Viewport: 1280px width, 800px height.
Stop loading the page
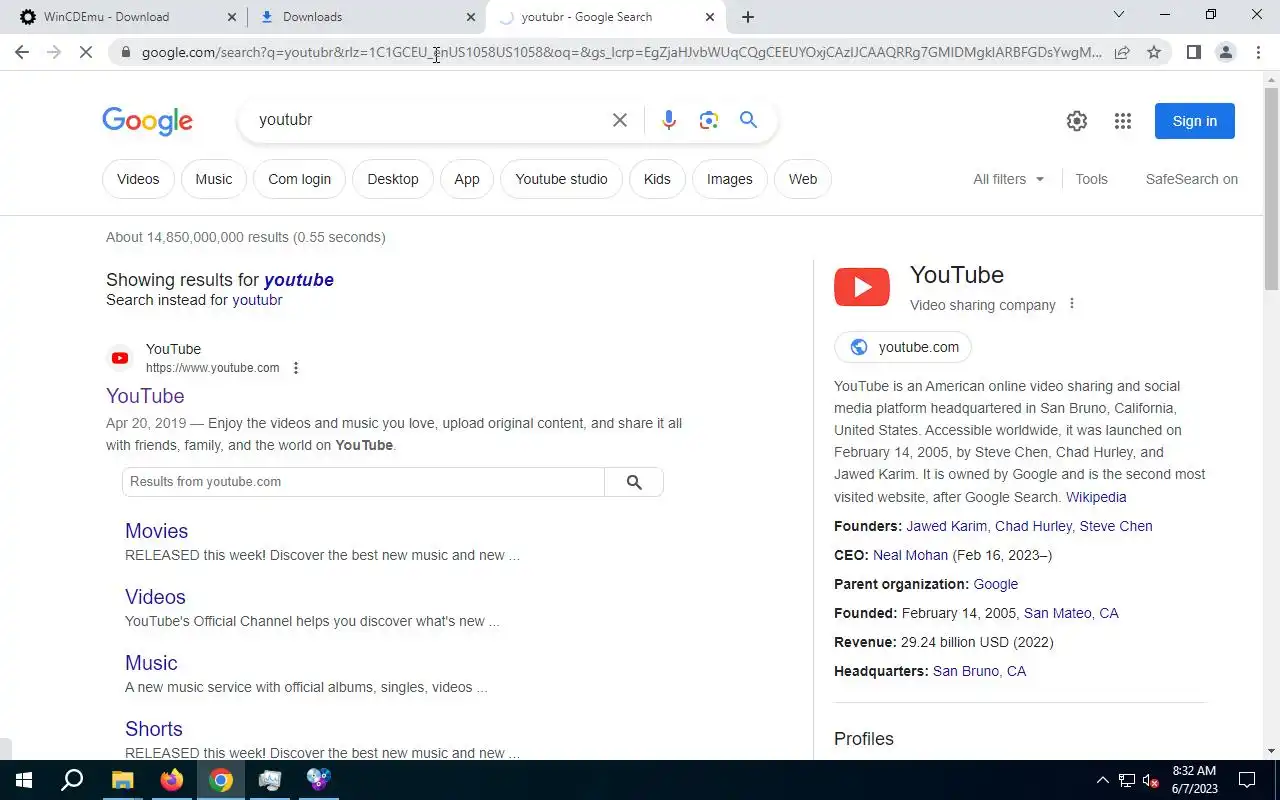(86, 52)
